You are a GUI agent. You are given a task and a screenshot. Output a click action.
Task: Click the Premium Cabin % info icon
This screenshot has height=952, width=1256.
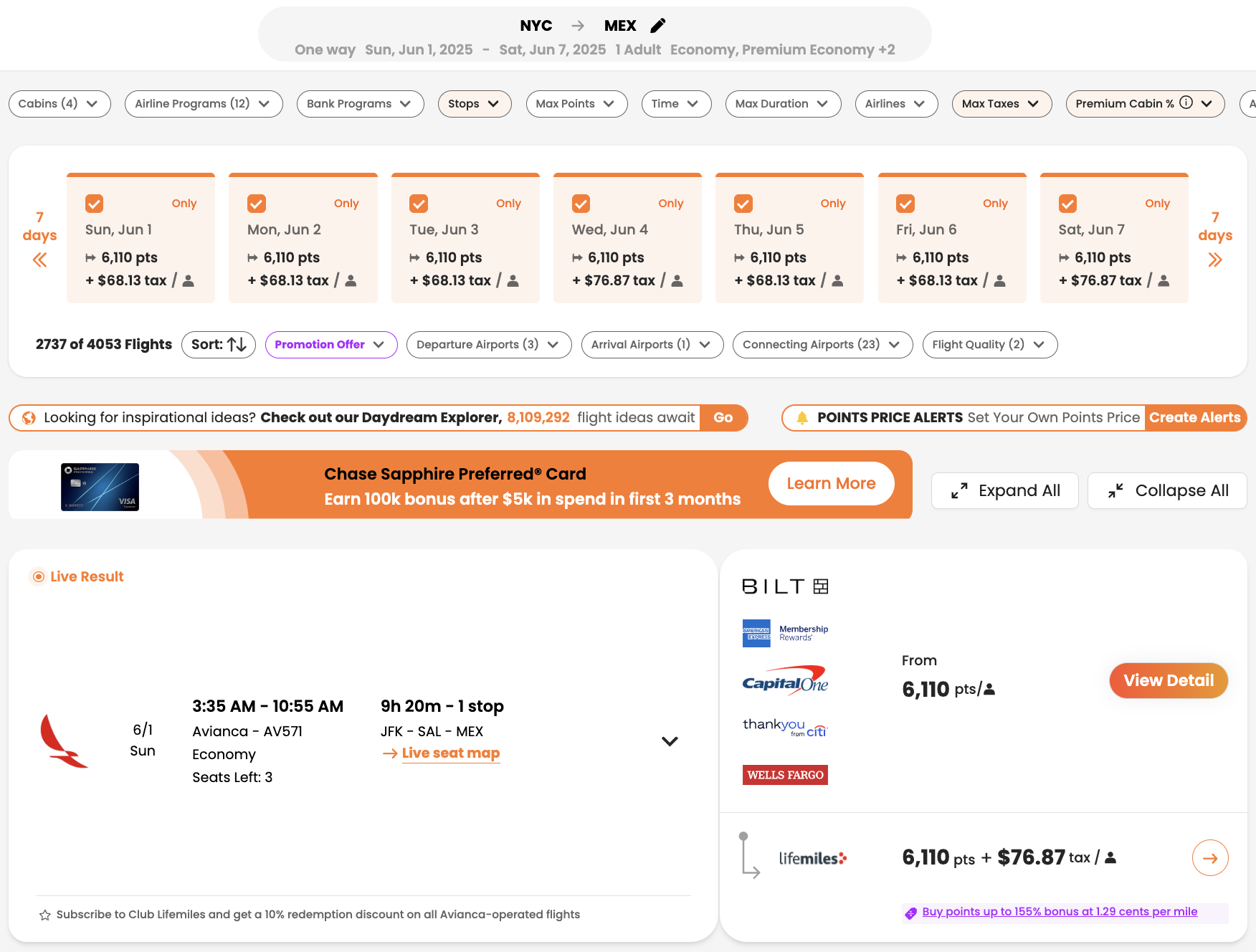1186,103
